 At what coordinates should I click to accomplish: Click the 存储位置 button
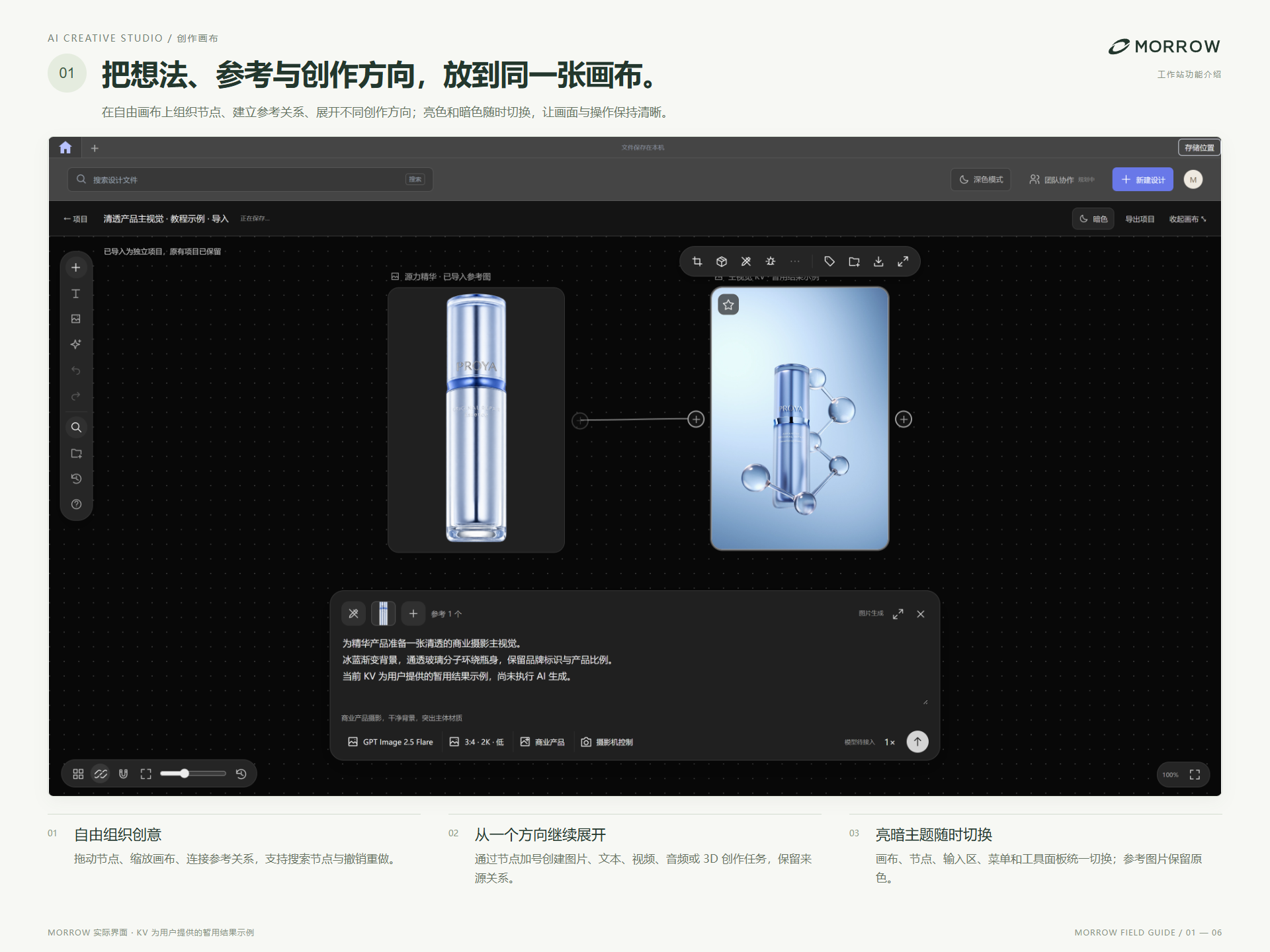(x=1199, y=147)
